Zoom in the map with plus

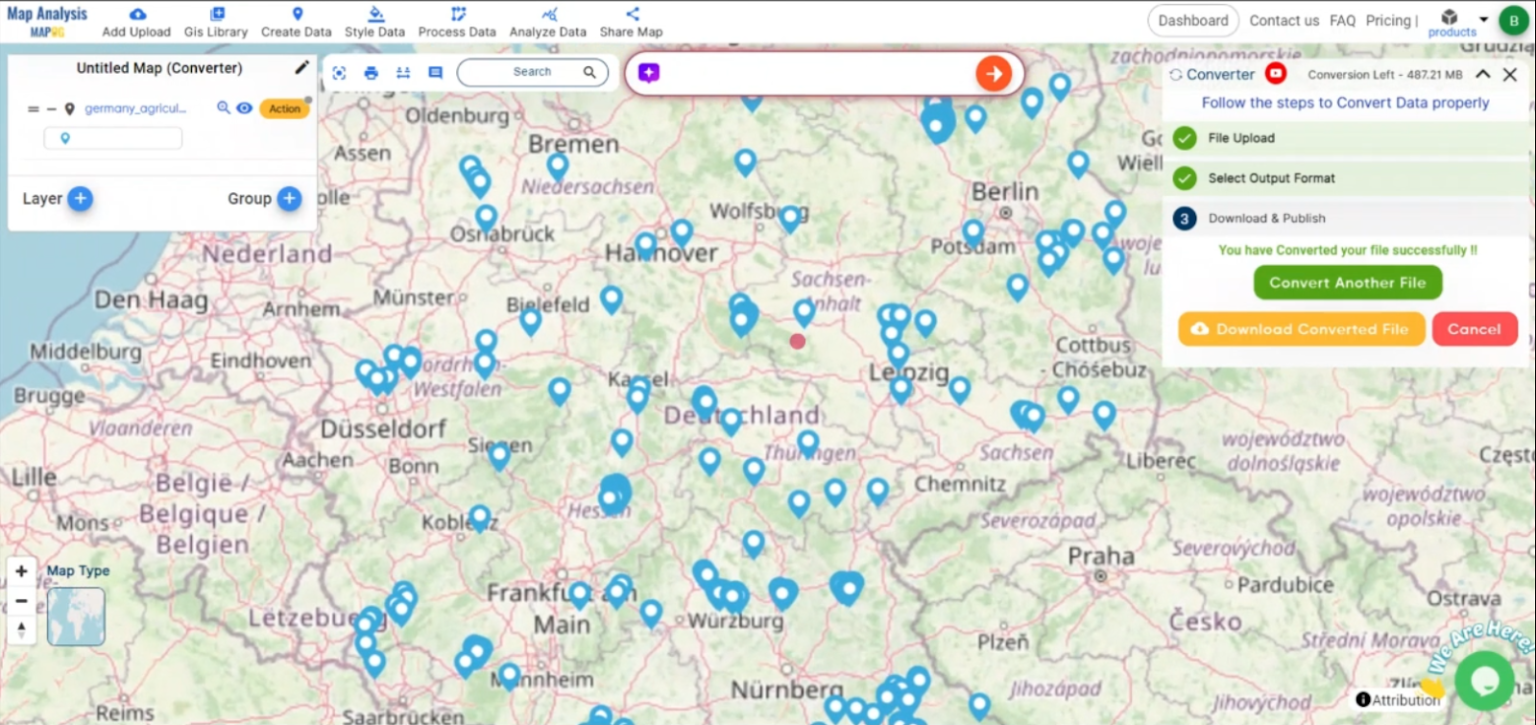point(21,572)
